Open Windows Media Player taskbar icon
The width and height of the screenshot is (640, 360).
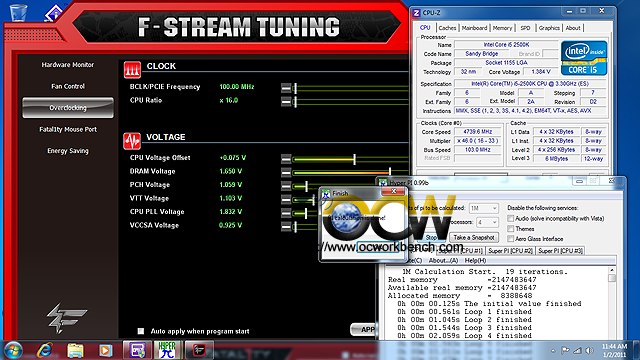tap(105, 350)
